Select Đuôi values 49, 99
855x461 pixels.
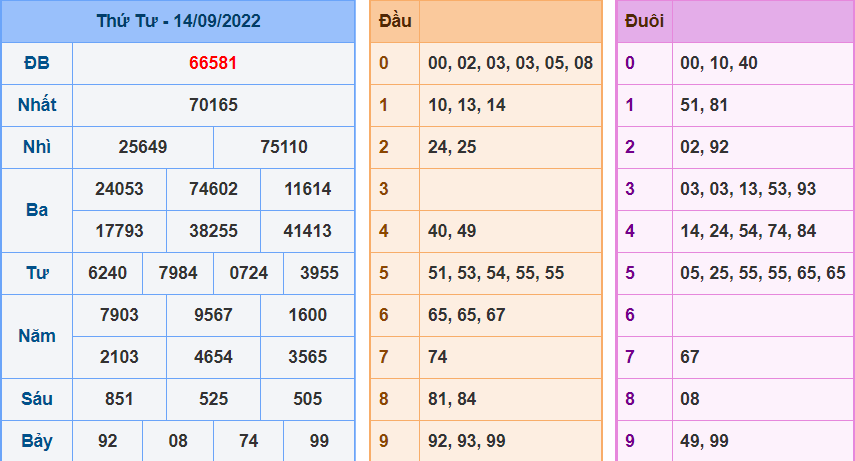pyautogui.click(x=704, y=441)
